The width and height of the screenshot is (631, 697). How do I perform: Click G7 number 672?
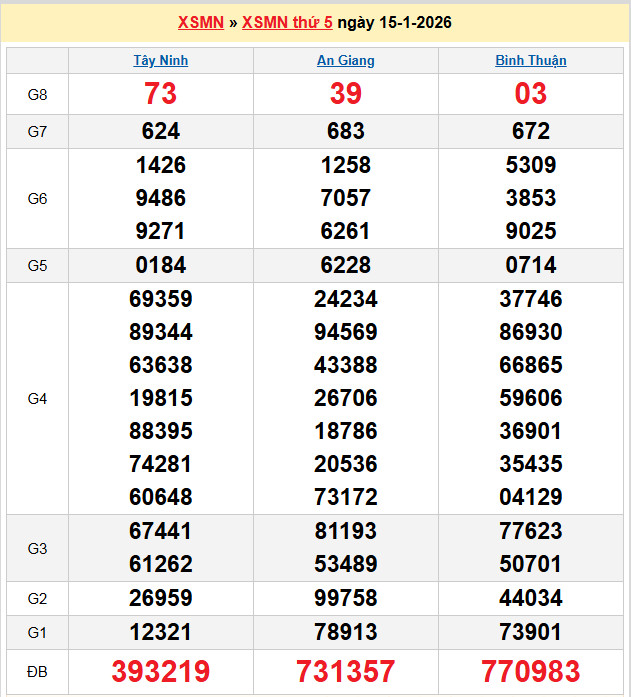[x=531, y=131]
